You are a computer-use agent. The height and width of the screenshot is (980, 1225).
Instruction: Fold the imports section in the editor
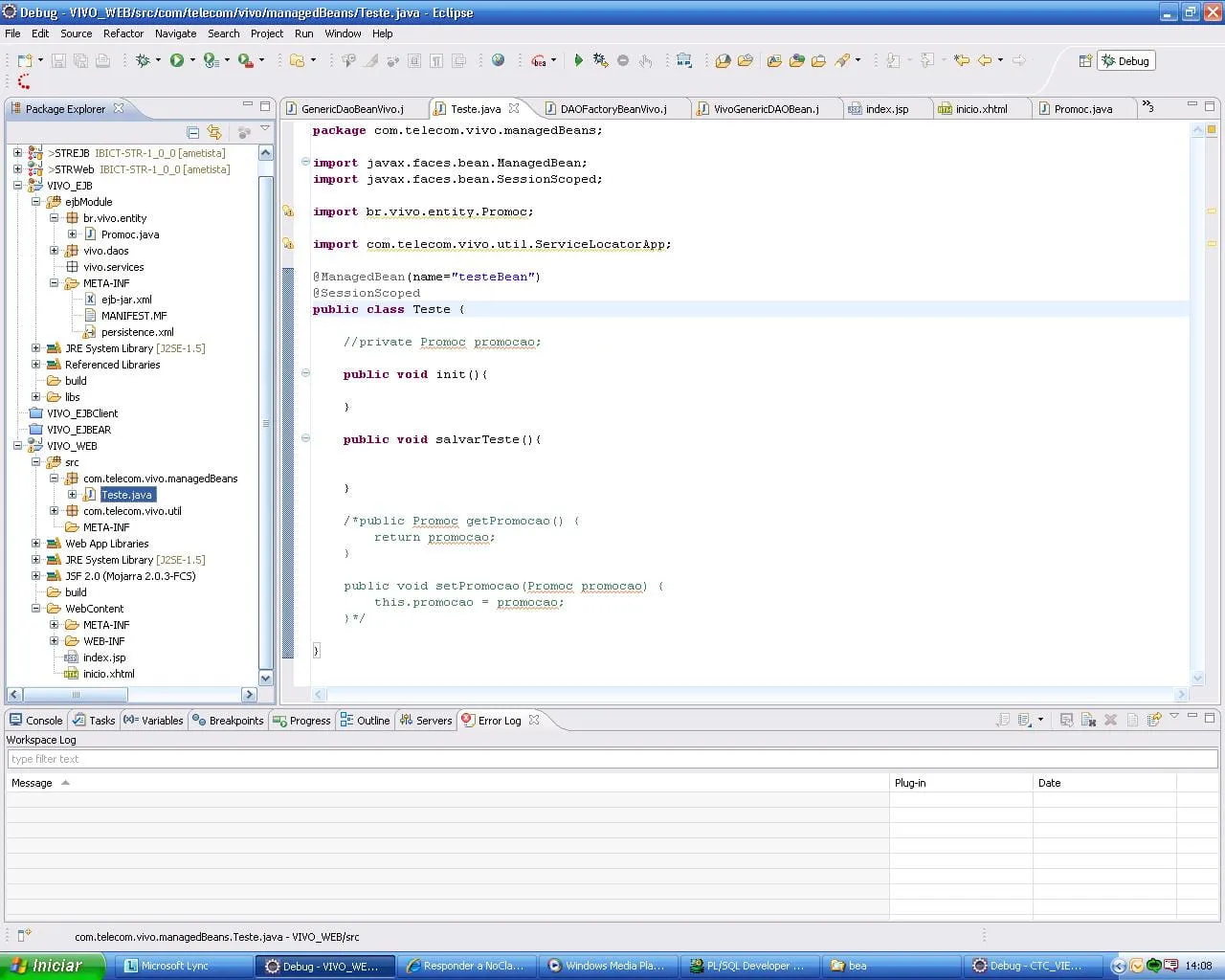305,163
